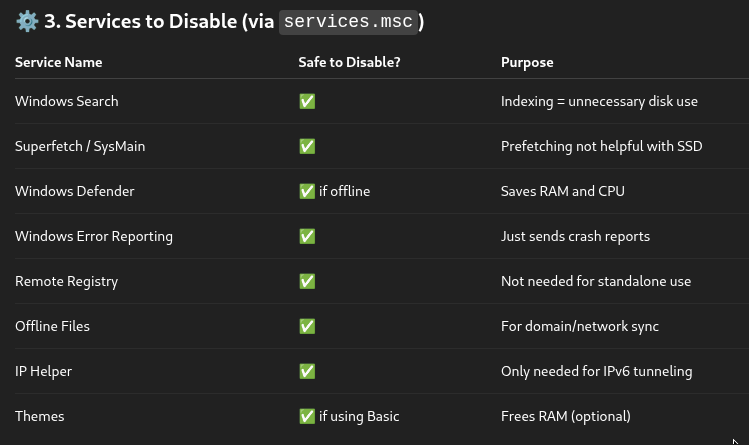Click the Safe to Disable? column header
The width and height of the screenshot is (749, 445).
click(x=349, y=62)
